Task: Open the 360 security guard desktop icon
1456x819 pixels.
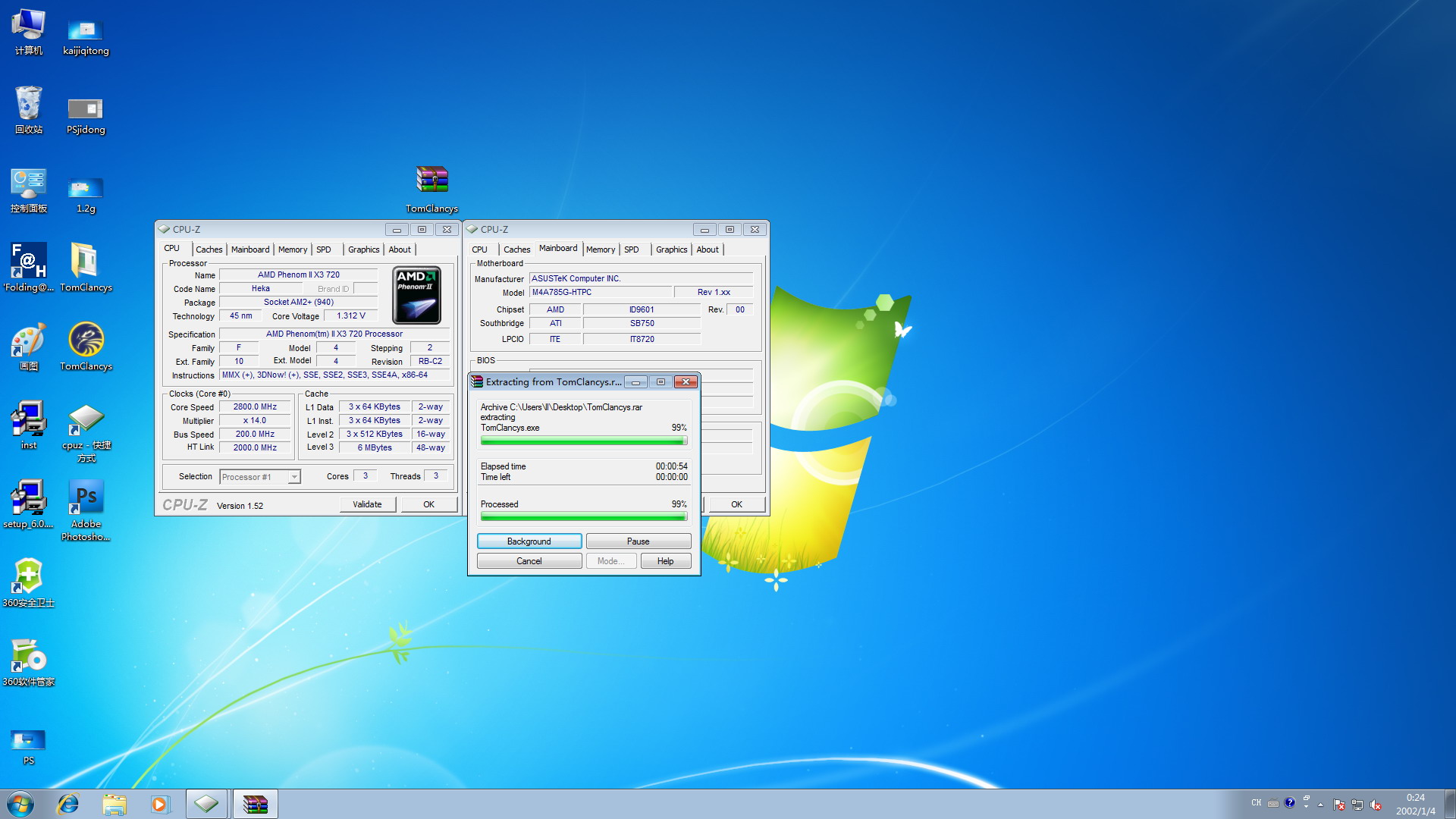Action: [x=28, y=577]
